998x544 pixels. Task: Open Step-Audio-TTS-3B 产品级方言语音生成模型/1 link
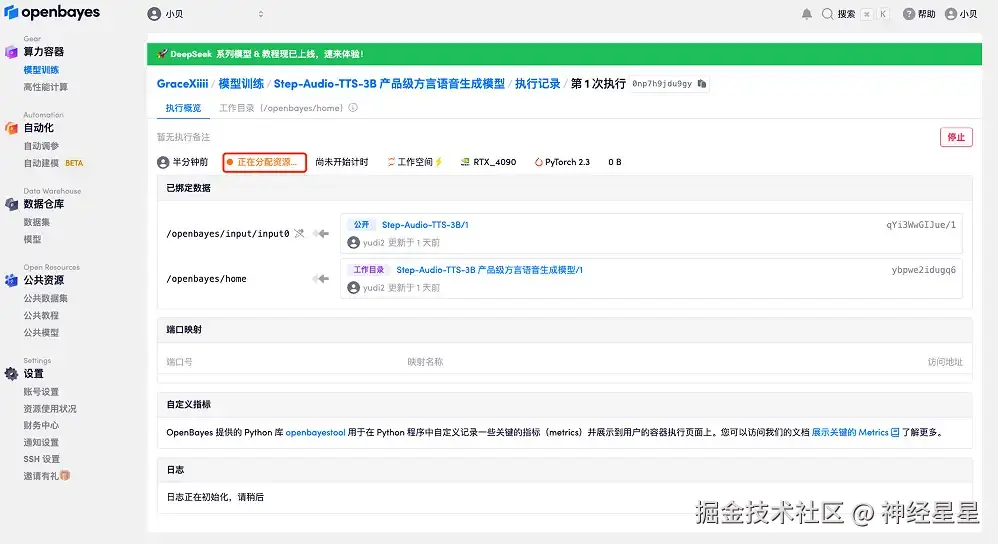coord(489,270)
